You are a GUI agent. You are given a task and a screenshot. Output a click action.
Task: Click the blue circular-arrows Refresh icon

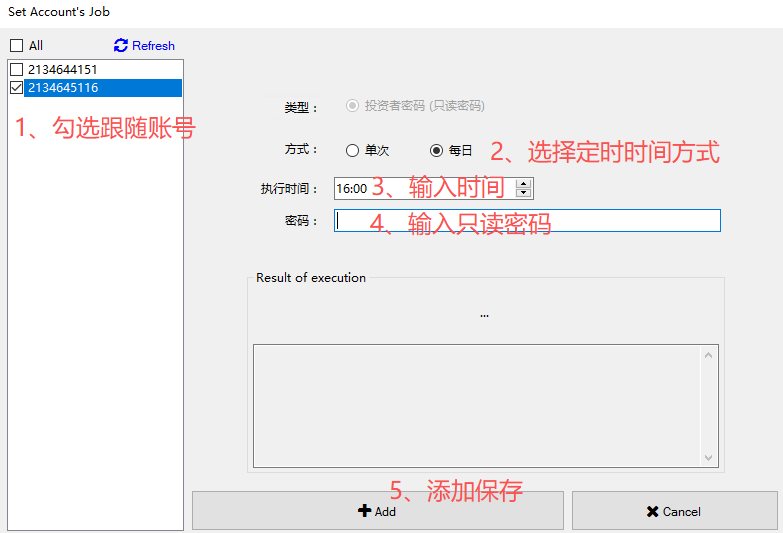(x=121, y=46)
